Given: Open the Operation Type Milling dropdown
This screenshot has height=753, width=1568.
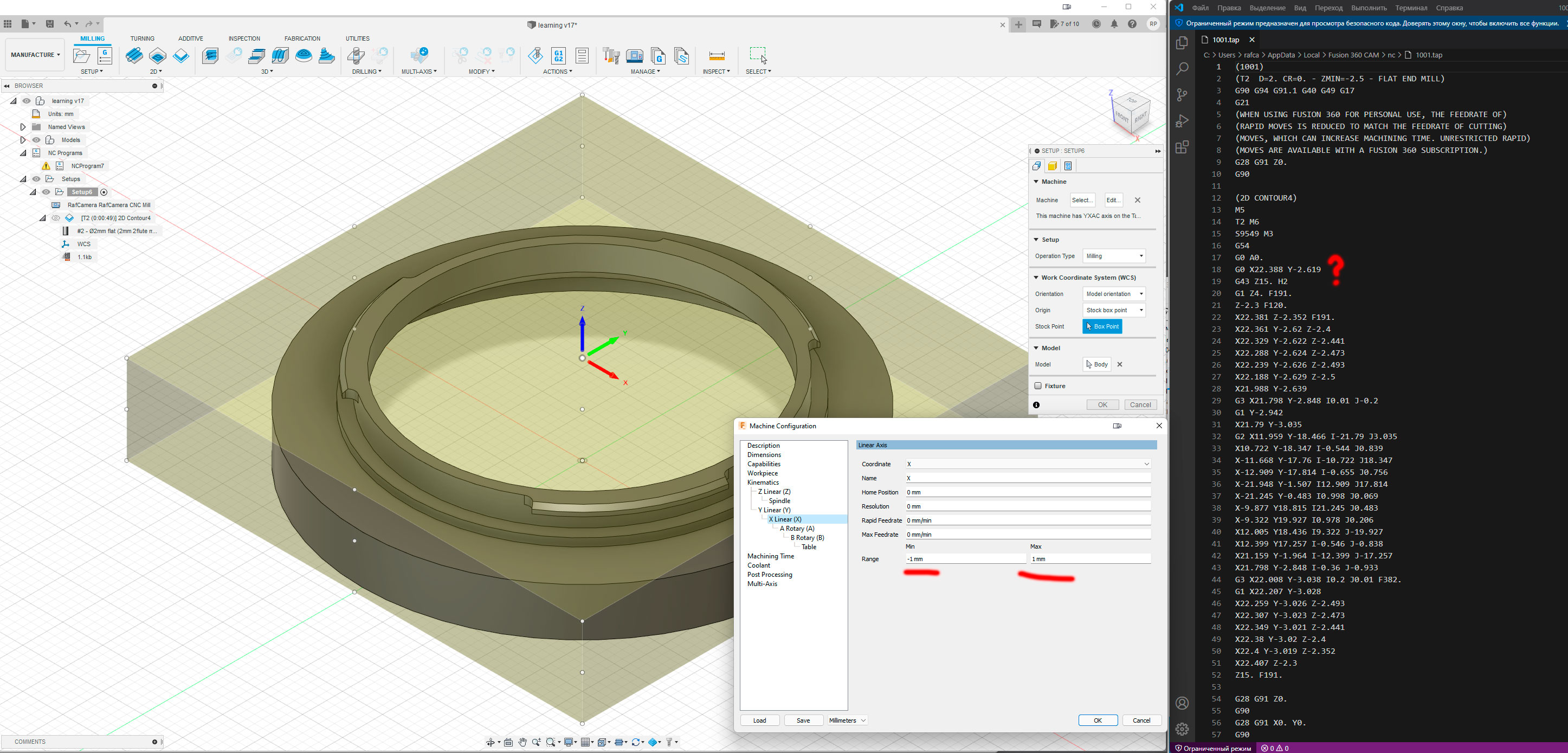Looking at the screenshot, I should coord(1114,256).
